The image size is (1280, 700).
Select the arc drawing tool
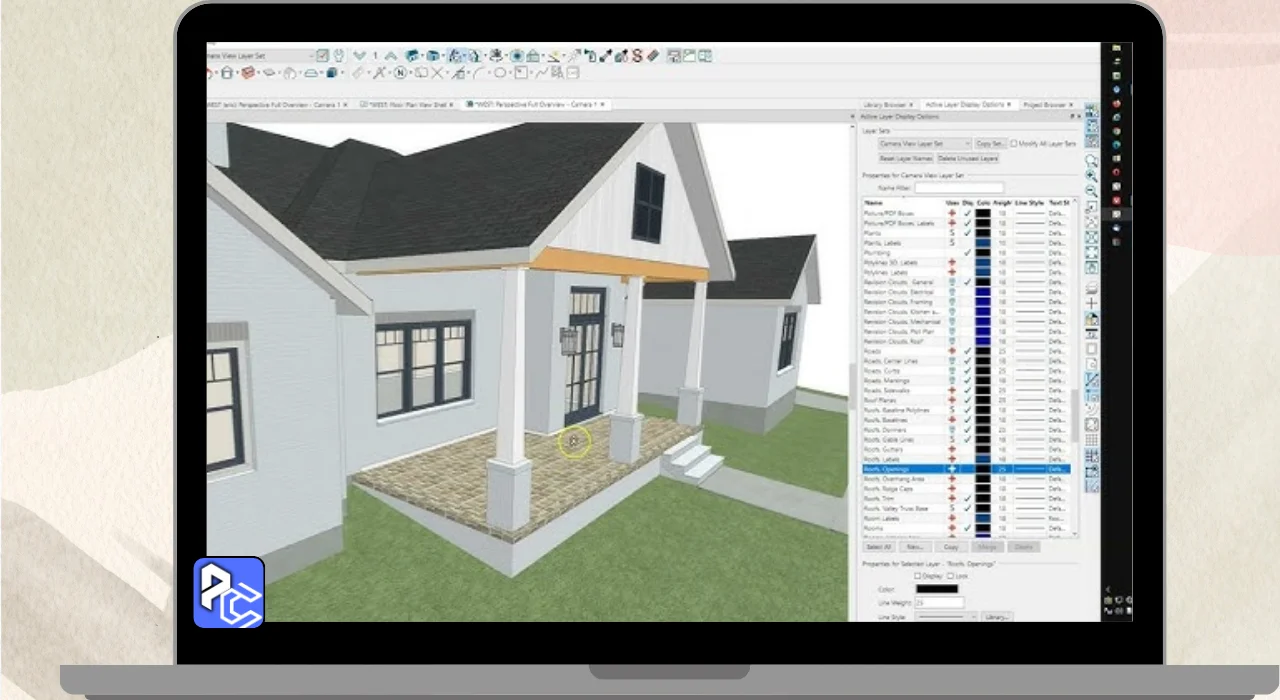click(x=479, y=72)
